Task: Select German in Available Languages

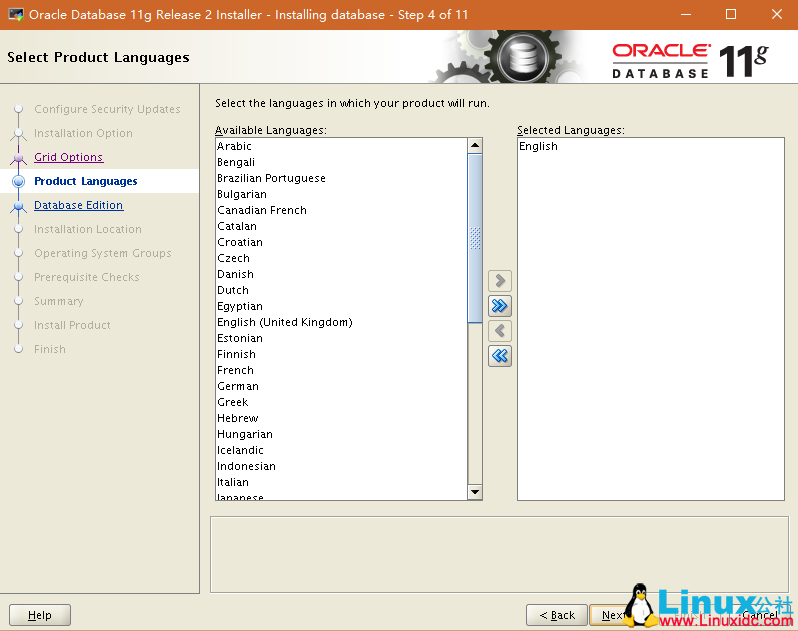Action: pos(341,386)
